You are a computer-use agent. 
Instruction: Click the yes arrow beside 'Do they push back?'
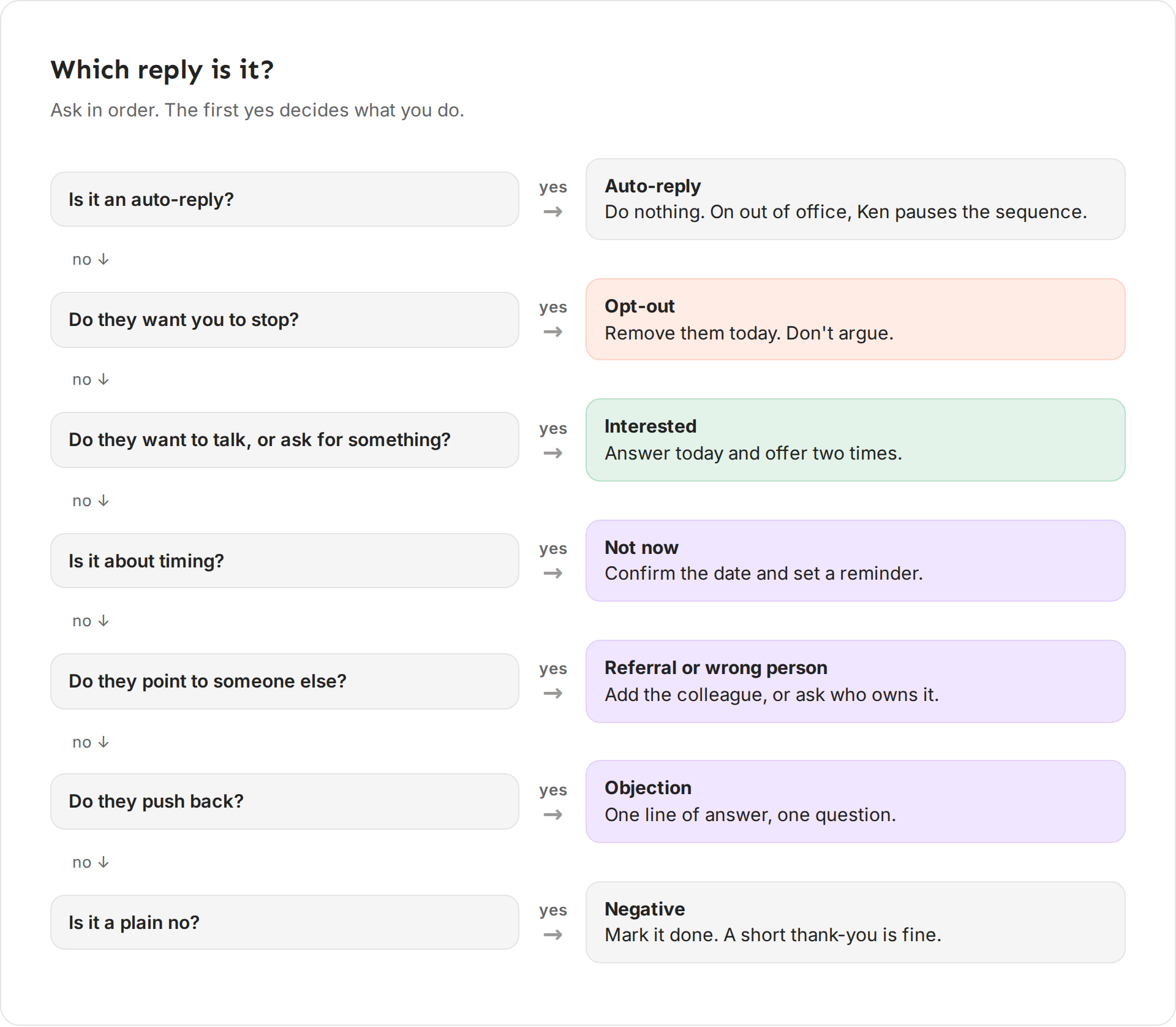(553, 802)
